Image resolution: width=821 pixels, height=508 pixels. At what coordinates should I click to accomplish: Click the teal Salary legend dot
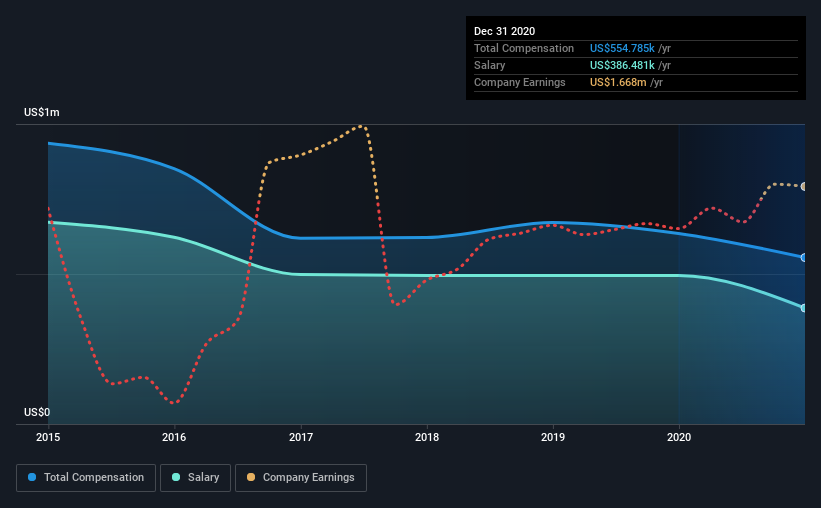point(176,477)
